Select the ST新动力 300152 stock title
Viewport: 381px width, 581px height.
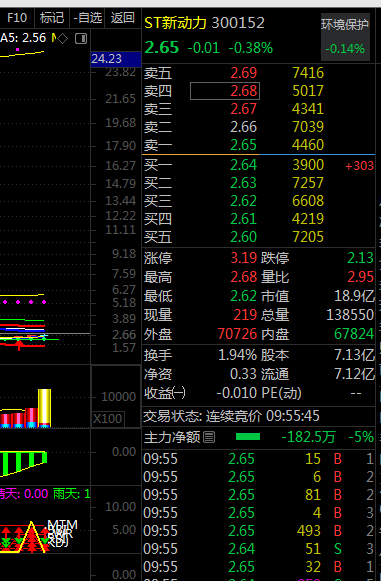click(x=205, y=23)
